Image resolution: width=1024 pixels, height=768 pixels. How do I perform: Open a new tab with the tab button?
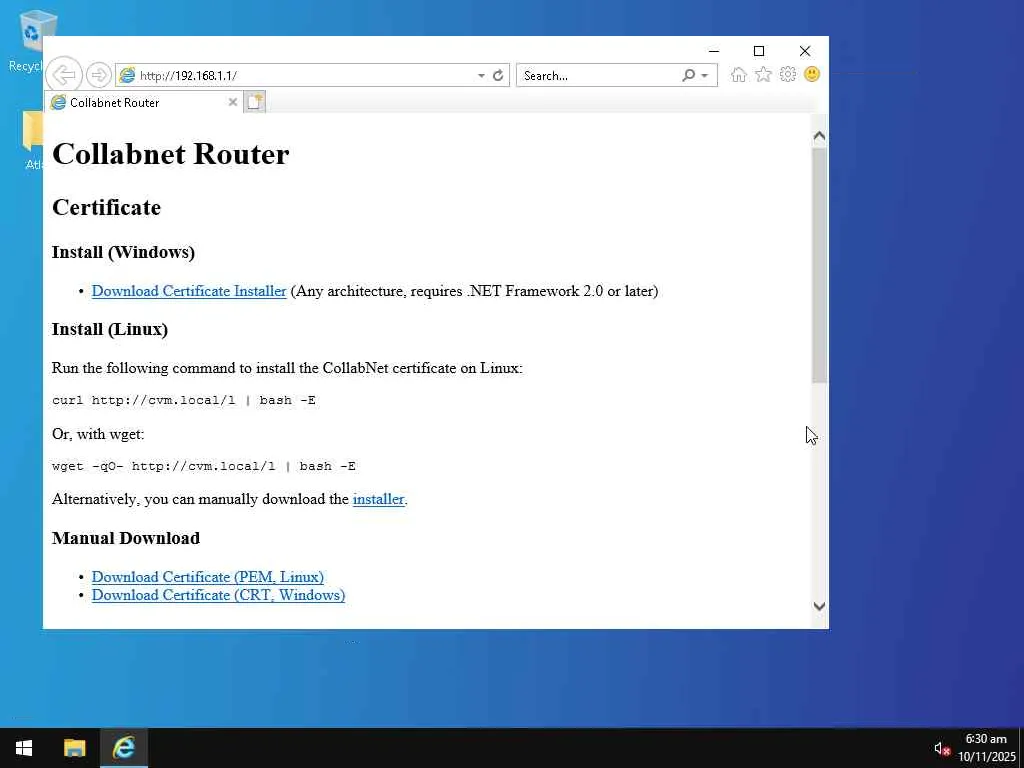click(255, 102)
